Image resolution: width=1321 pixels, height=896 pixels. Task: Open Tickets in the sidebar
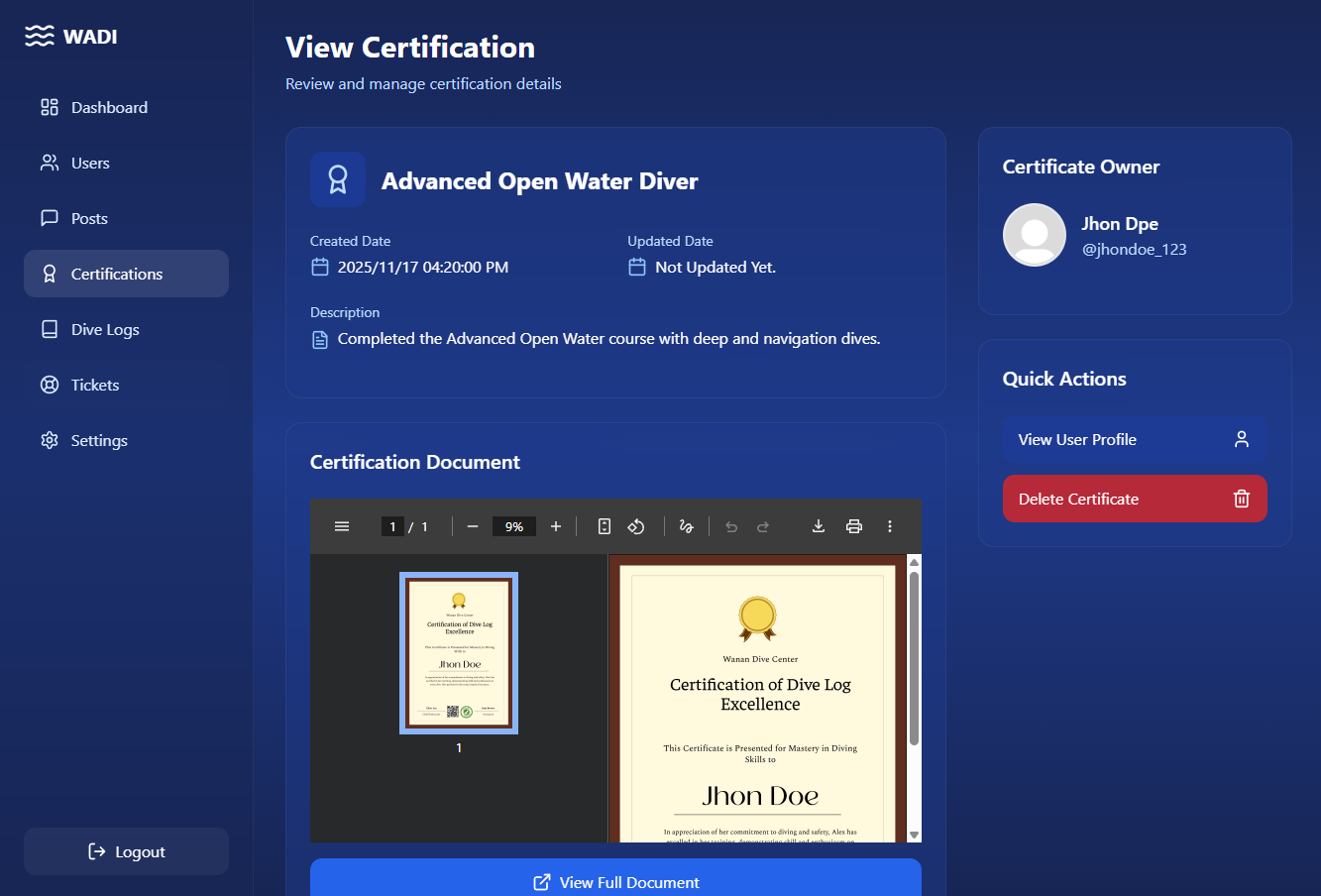click(x=95, y=385)
